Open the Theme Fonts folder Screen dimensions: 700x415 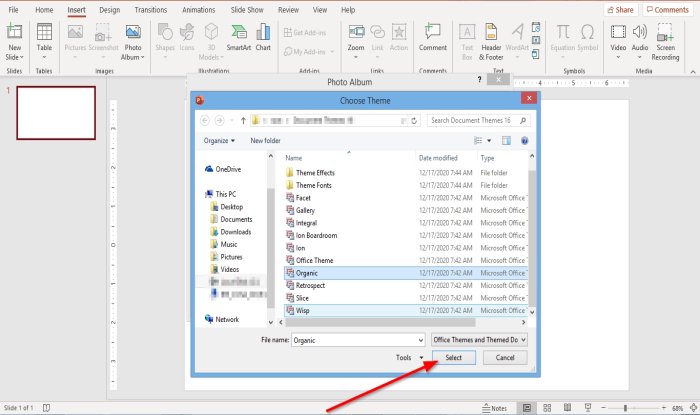click(x=405, y=185)
